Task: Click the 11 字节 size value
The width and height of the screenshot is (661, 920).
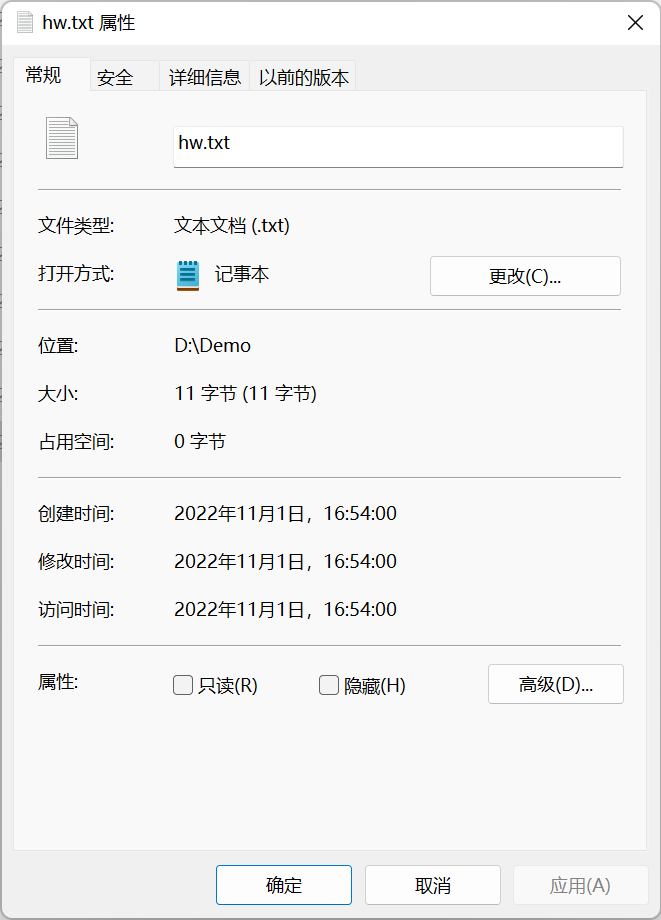Action: pyautogui.click(x=245, y=394)
